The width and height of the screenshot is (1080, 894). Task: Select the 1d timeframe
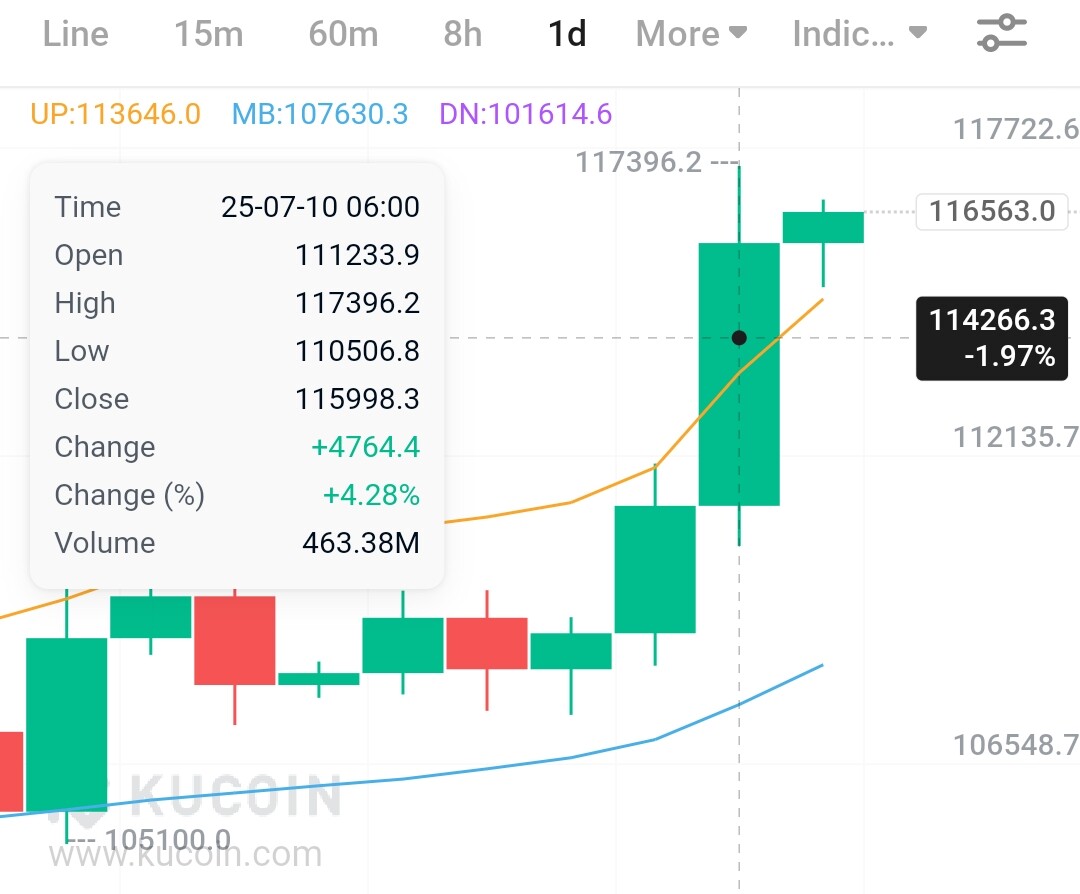pos(567,34)
